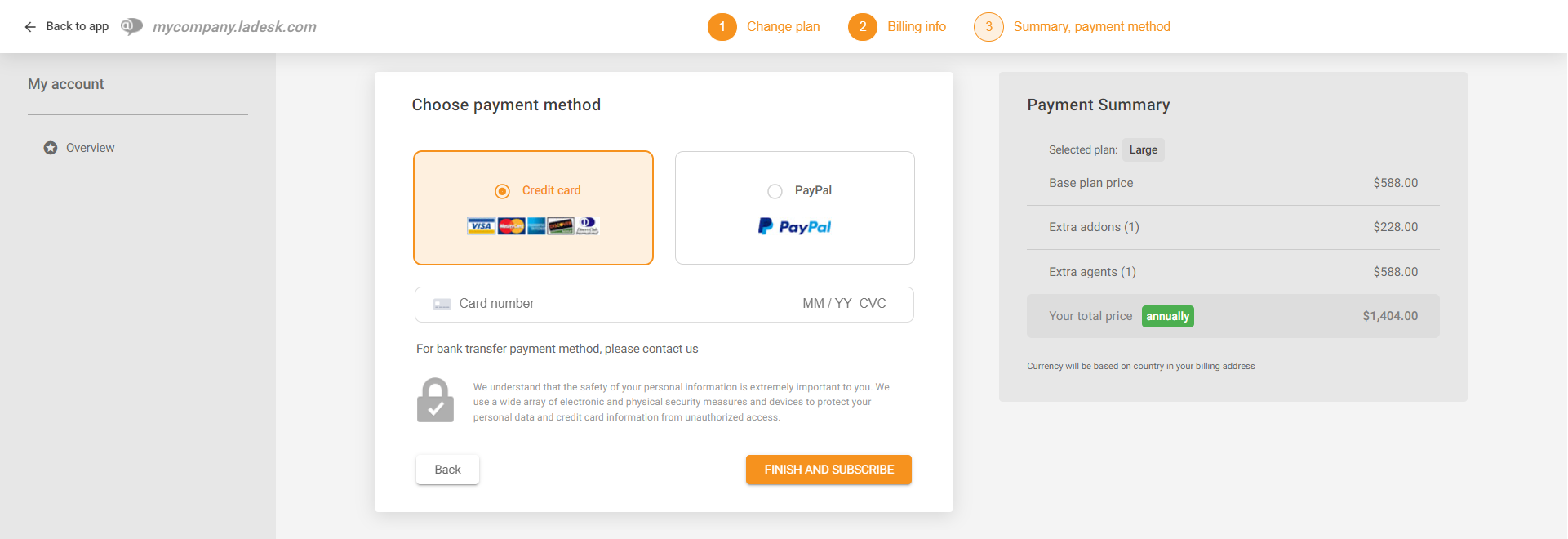Click the back arrow icon
1568x539 pixels.
click(30, 27)
